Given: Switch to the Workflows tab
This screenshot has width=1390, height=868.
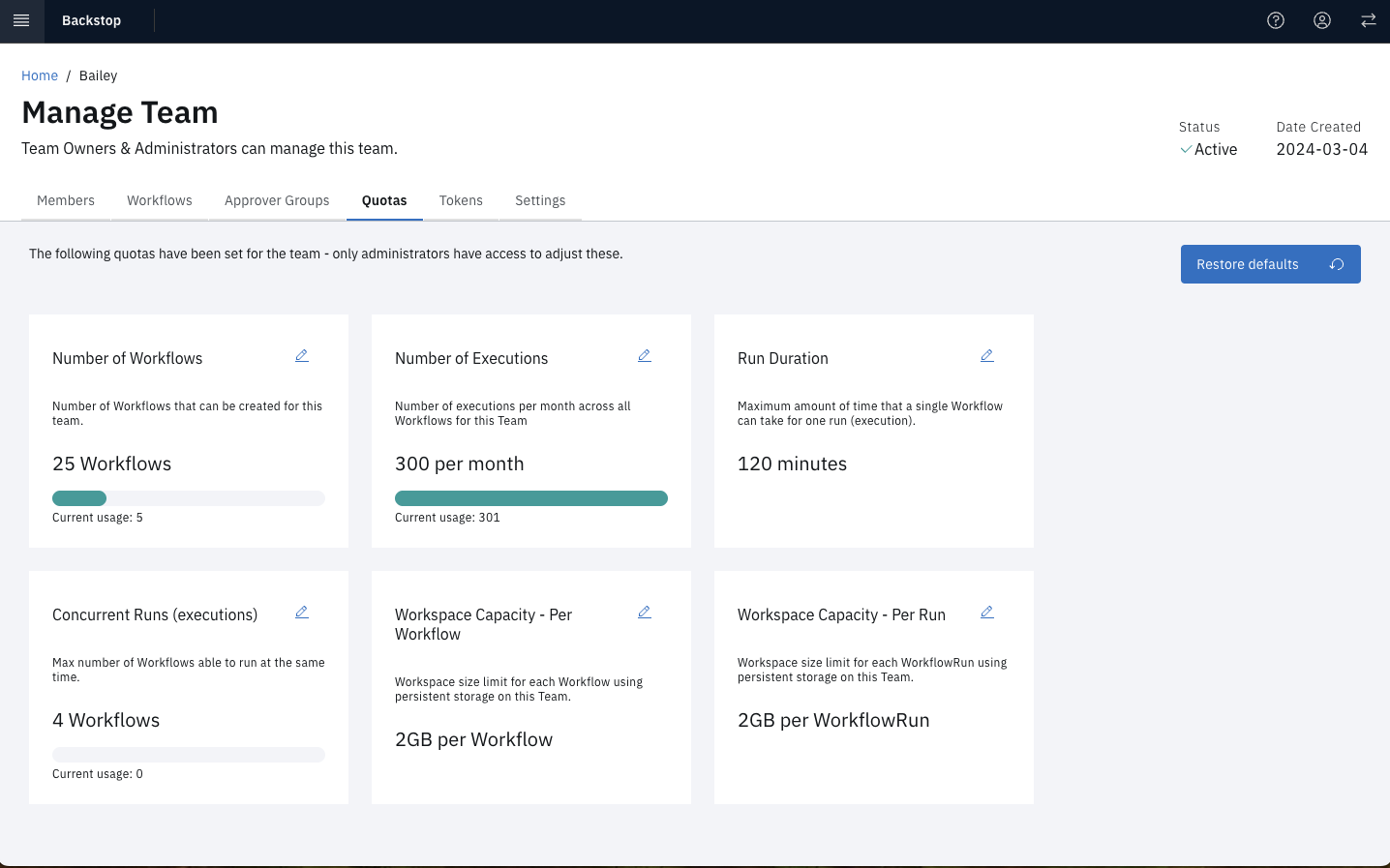Looking at the screenshot, I should click(x=160, y=201).
